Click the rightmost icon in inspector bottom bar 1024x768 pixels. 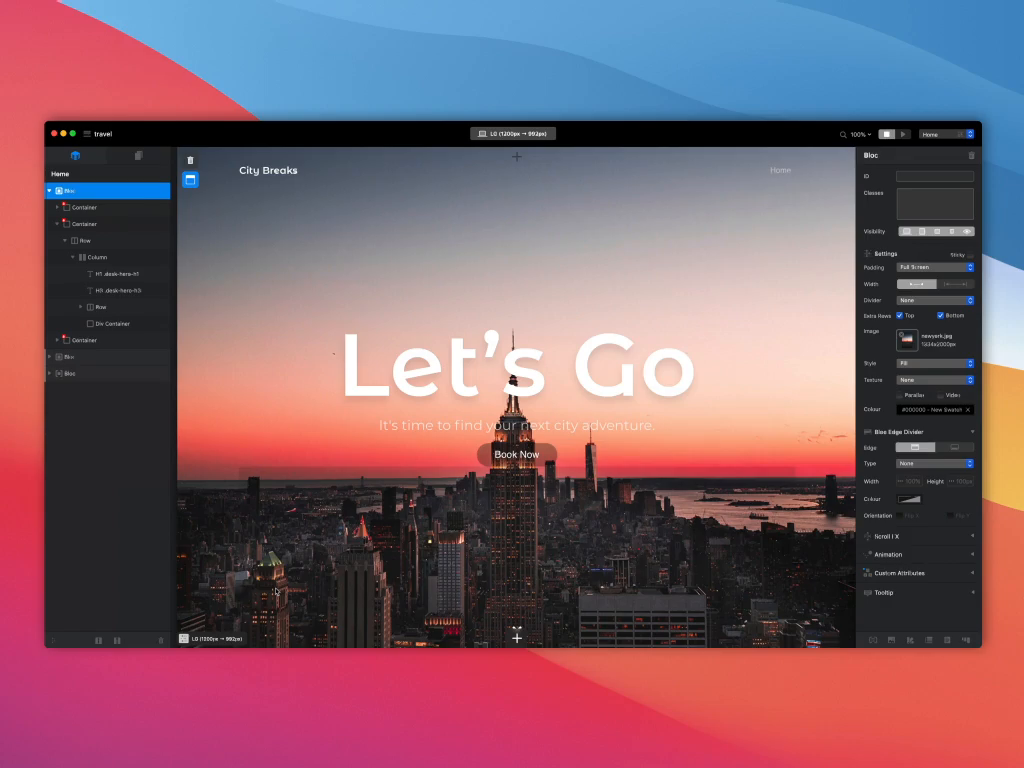click(966, 640)
